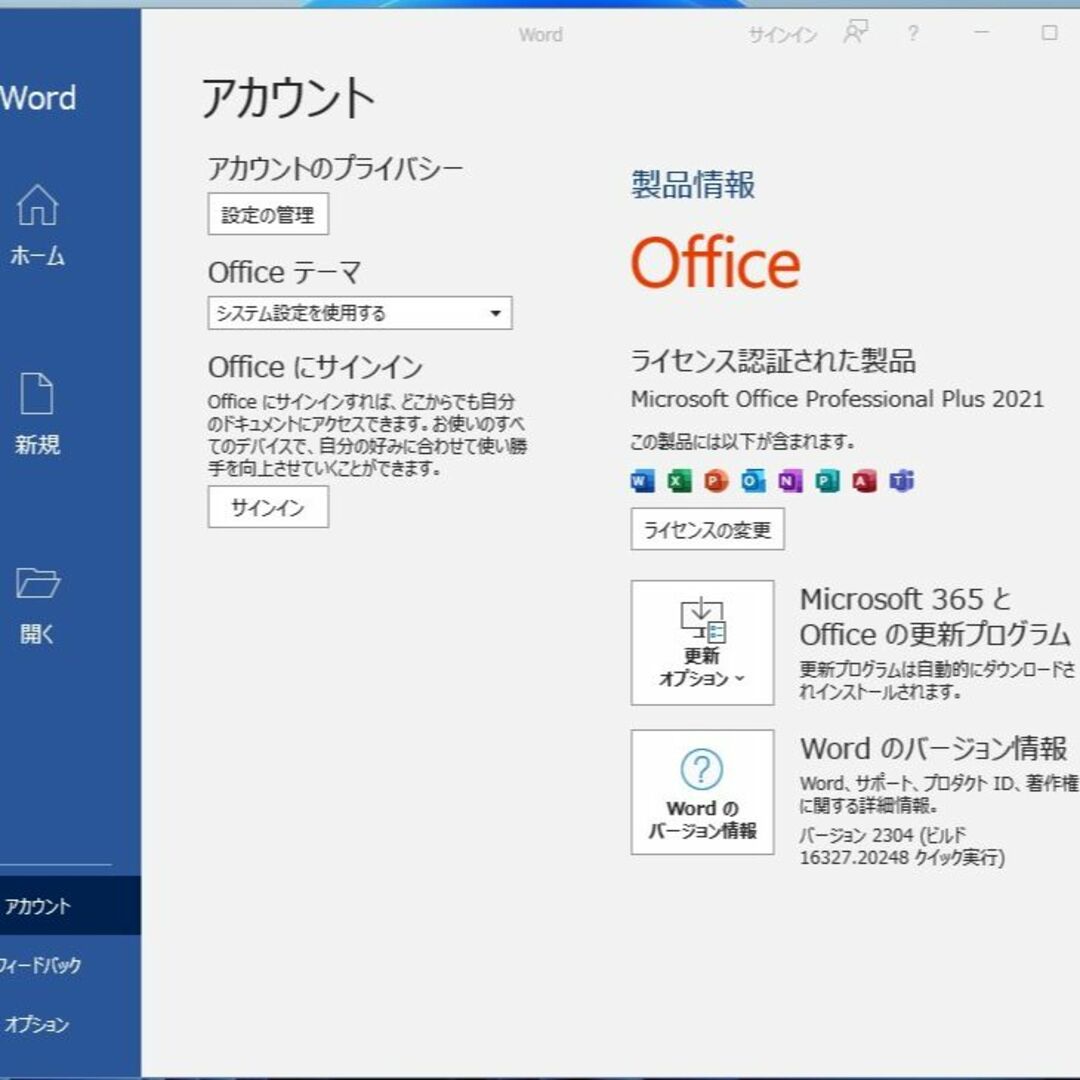Click the 製品情報 heading
1080x1080 pixels.
point(693,185)
